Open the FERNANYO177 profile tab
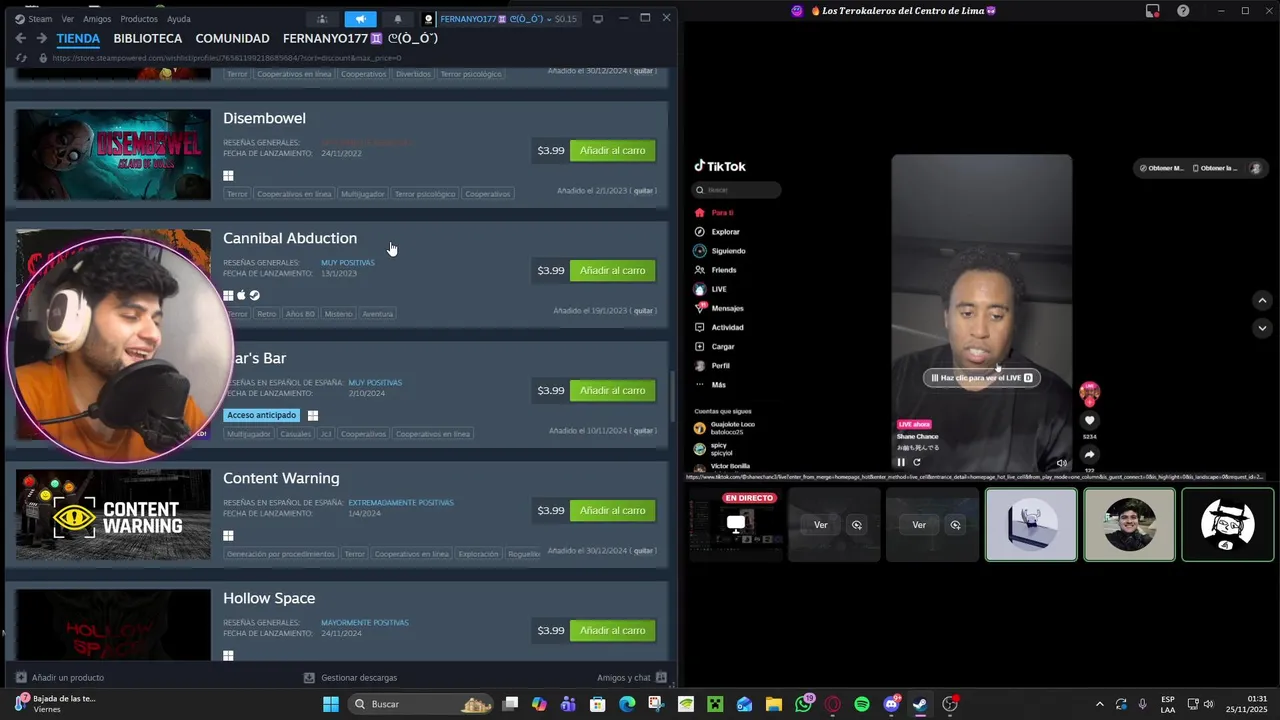 tap(360, 38)
